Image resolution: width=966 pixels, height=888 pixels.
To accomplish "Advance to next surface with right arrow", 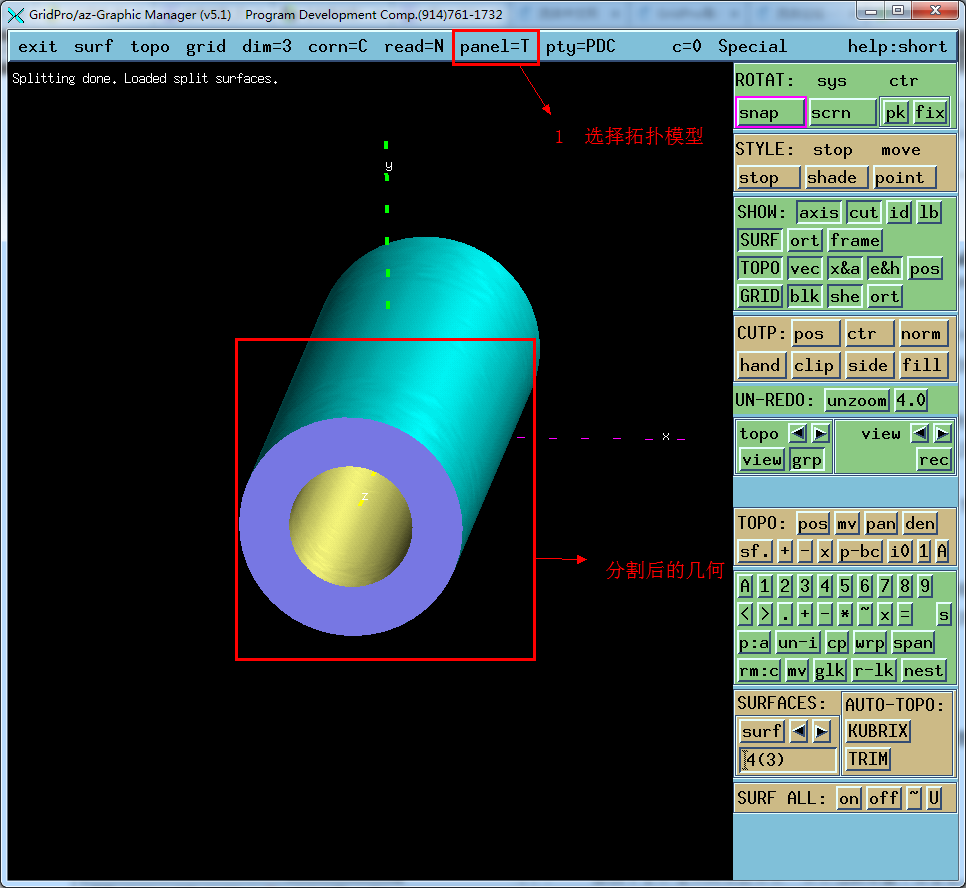I will 822,731.
